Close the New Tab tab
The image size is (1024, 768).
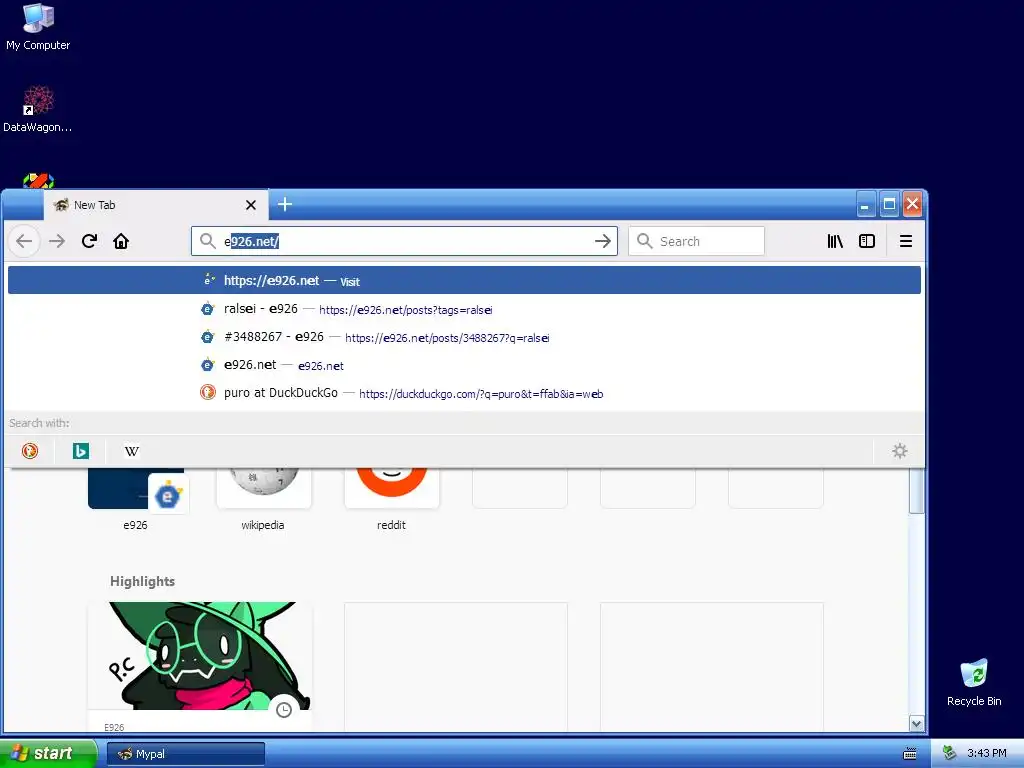coord(251,205)
